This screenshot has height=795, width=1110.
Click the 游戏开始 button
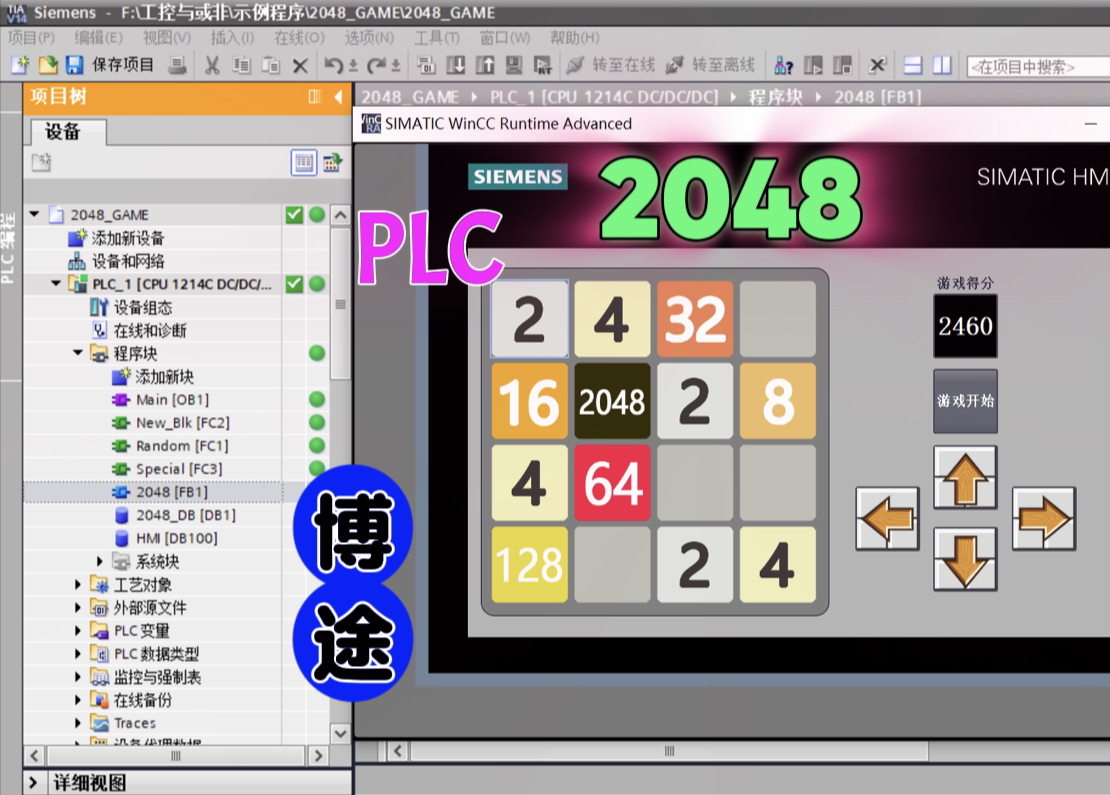(x=966, y=401)
